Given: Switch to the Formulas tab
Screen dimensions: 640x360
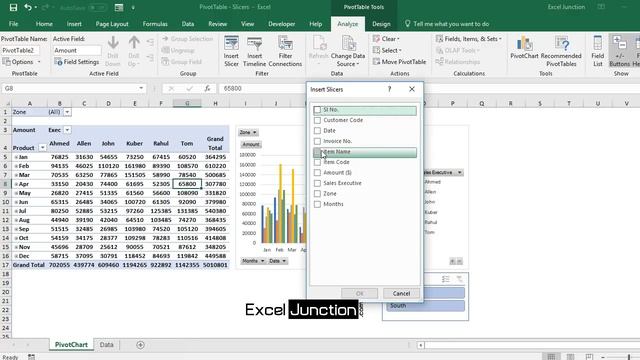Looking at the screenshot, I should click(x=155, y=24).
